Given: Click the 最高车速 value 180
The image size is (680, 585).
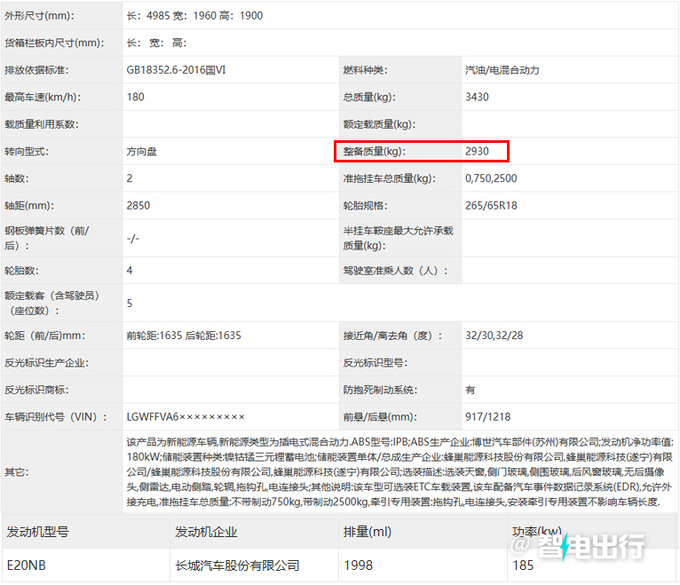Looking at the screenshot, I should coord(137,97).
